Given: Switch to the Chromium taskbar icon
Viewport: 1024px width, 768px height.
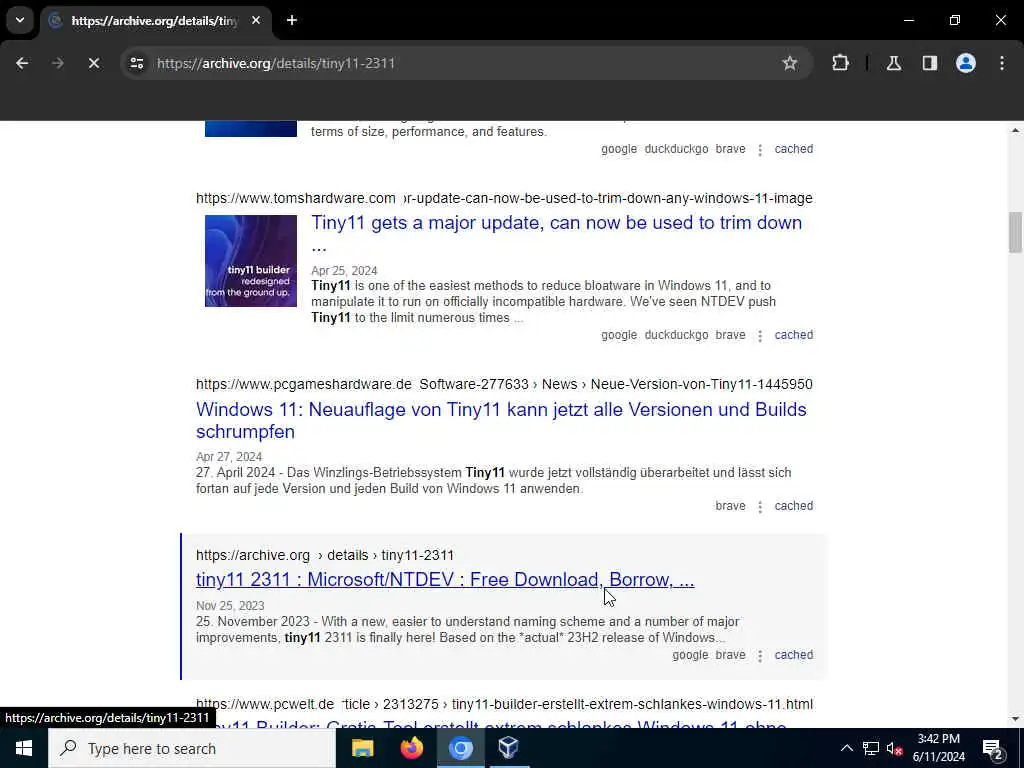Looking at the screenshot, I should coord(460,748).
